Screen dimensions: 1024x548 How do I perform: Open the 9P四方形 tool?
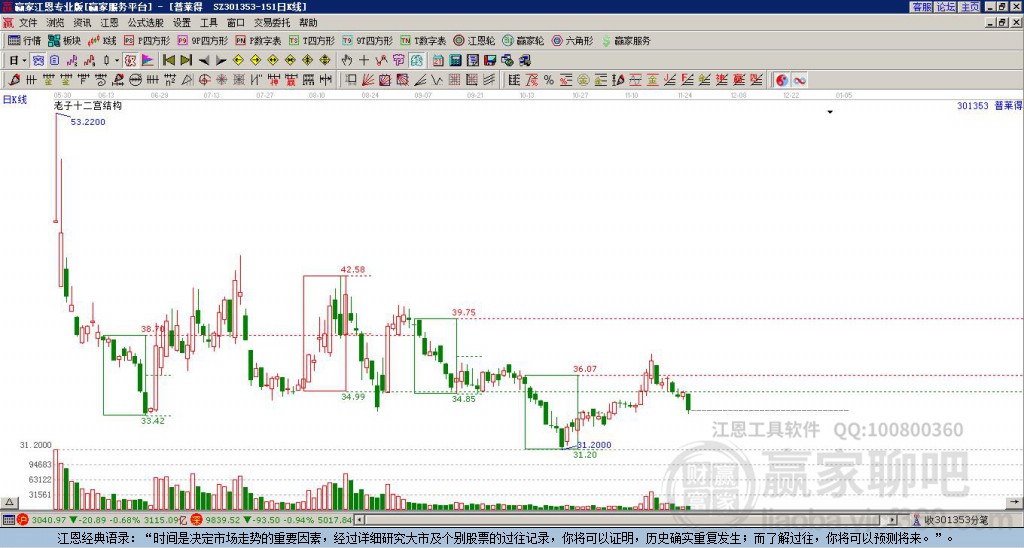click(202, 40)
